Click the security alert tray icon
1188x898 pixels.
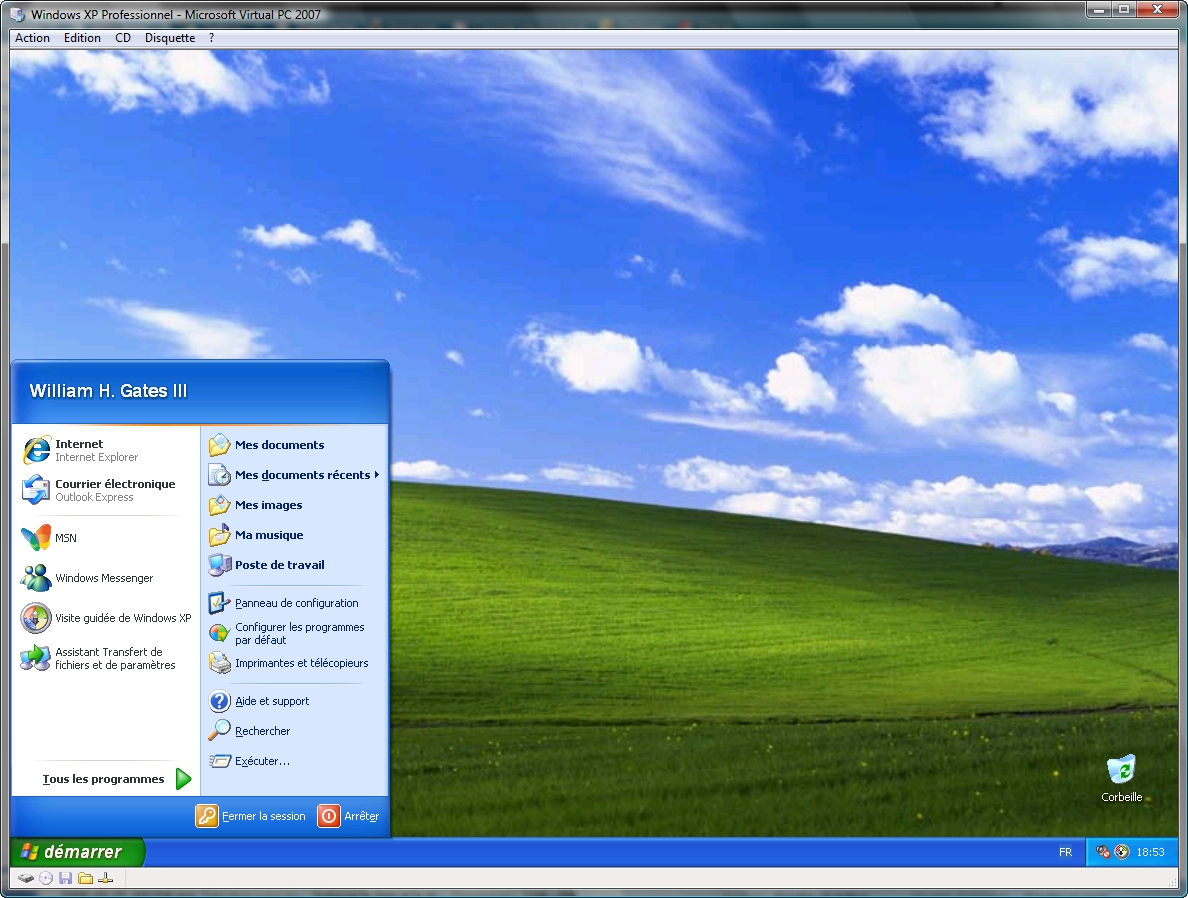1103,852
